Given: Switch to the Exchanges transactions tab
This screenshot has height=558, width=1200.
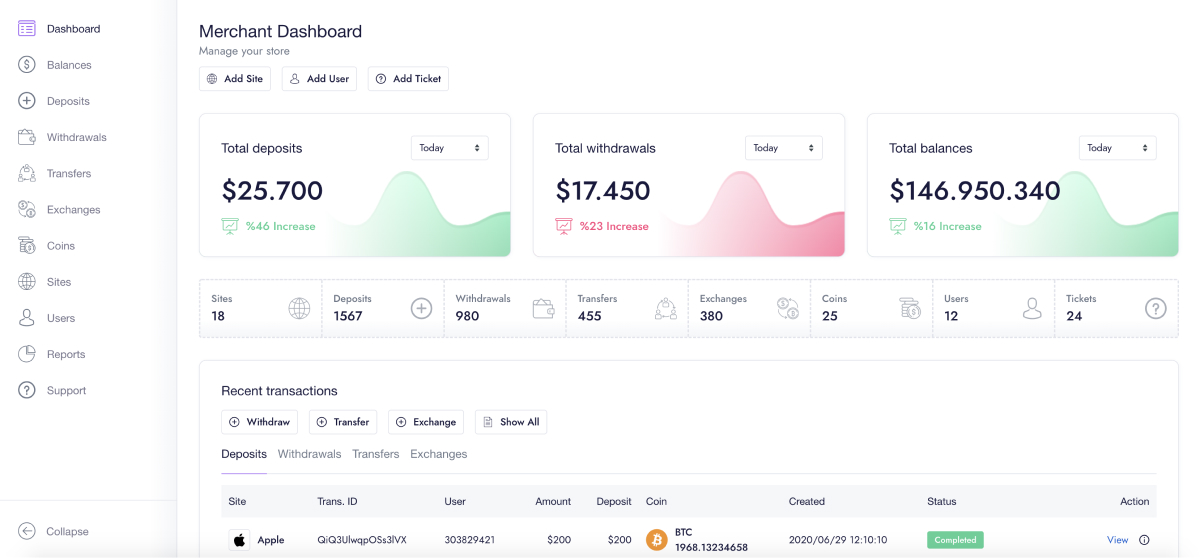Looking at the screenshot, I should tap(439, 454).
